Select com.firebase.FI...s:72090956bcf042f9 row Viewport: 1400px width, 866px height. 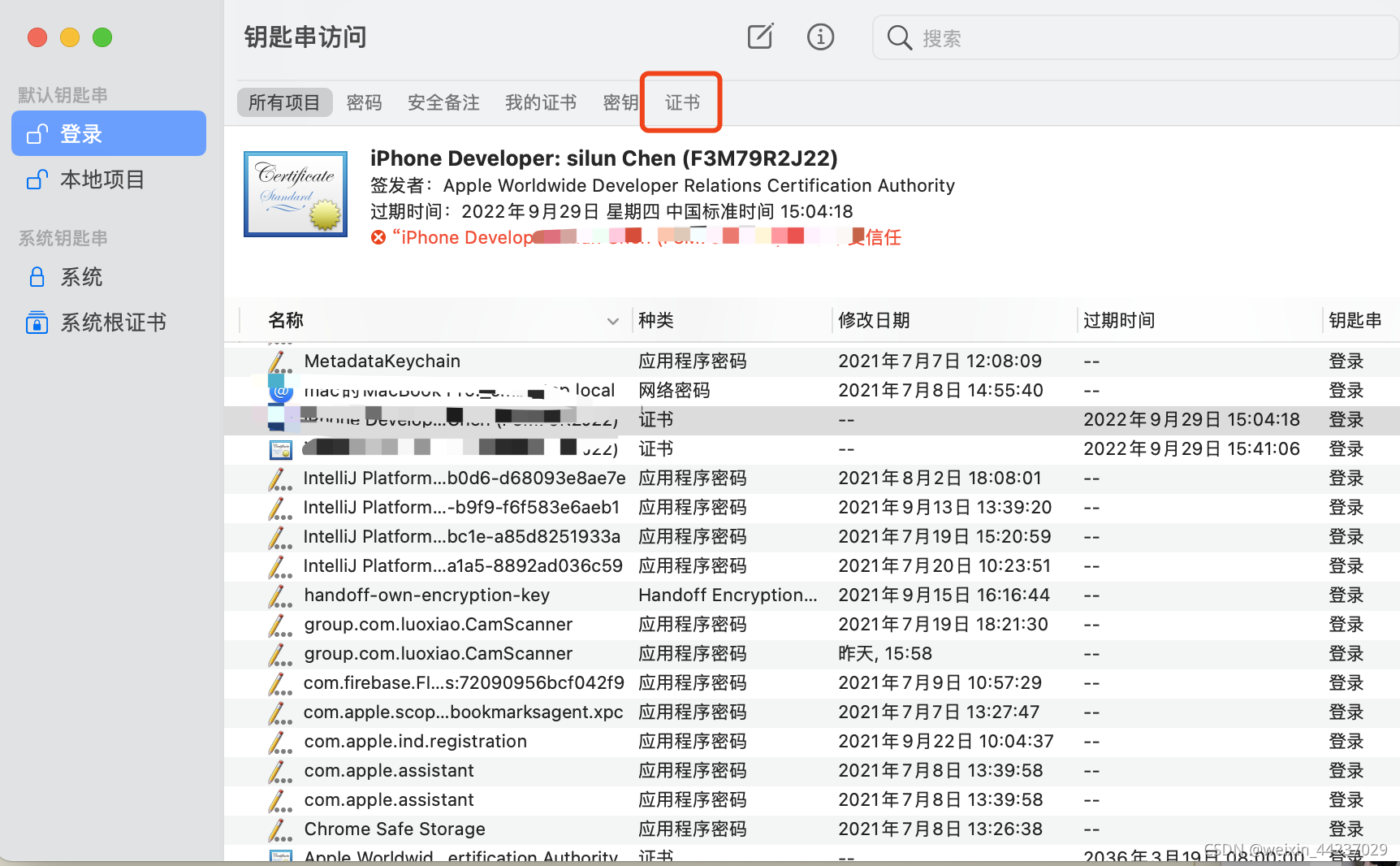click(812, 682)
